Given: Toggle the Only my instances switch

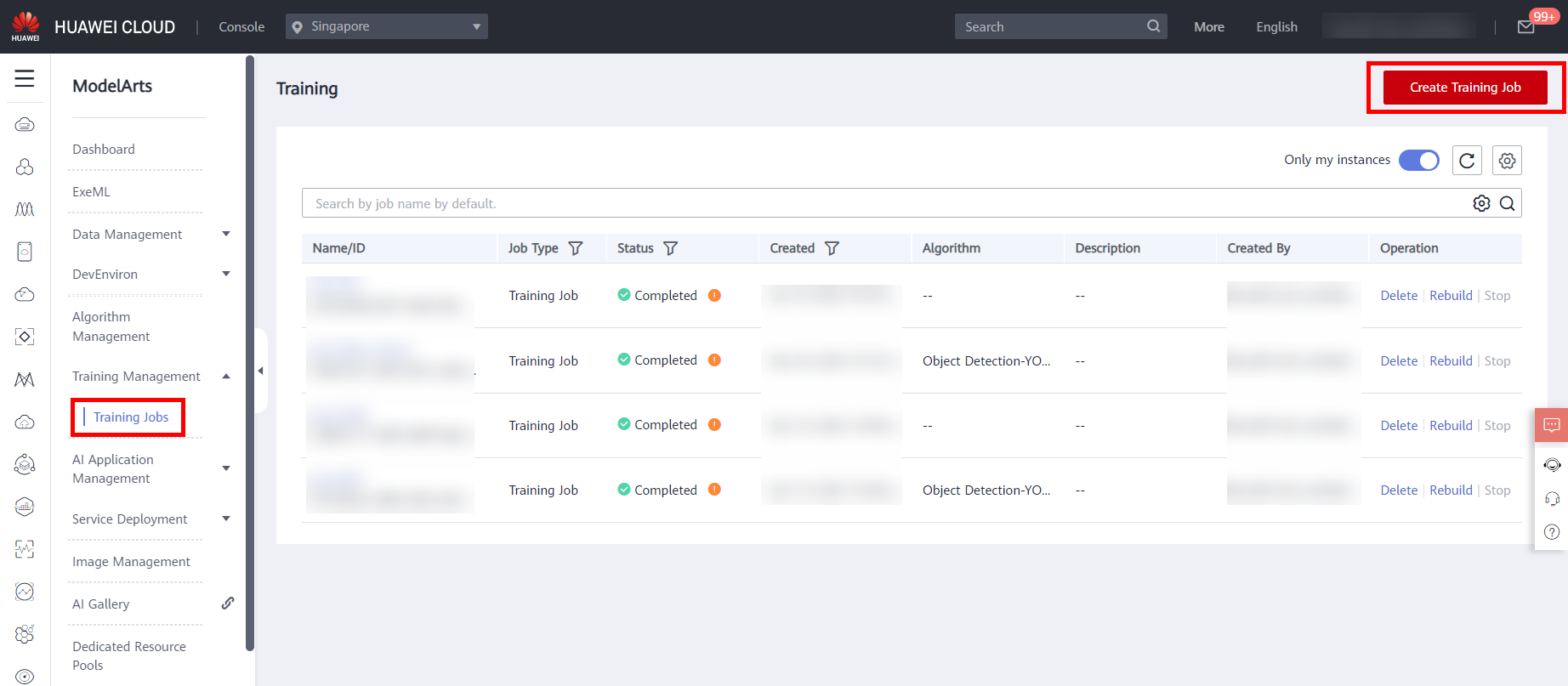Looking at the screenshot, I should tap(1418, 160).
